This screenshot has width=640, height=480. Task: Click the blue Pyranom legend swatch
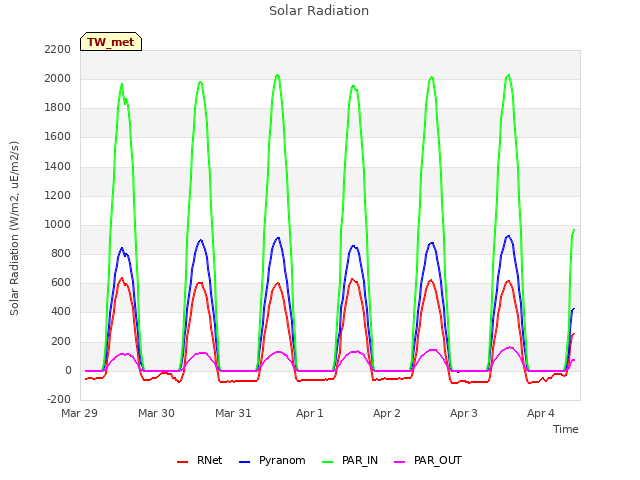point(244,462)
